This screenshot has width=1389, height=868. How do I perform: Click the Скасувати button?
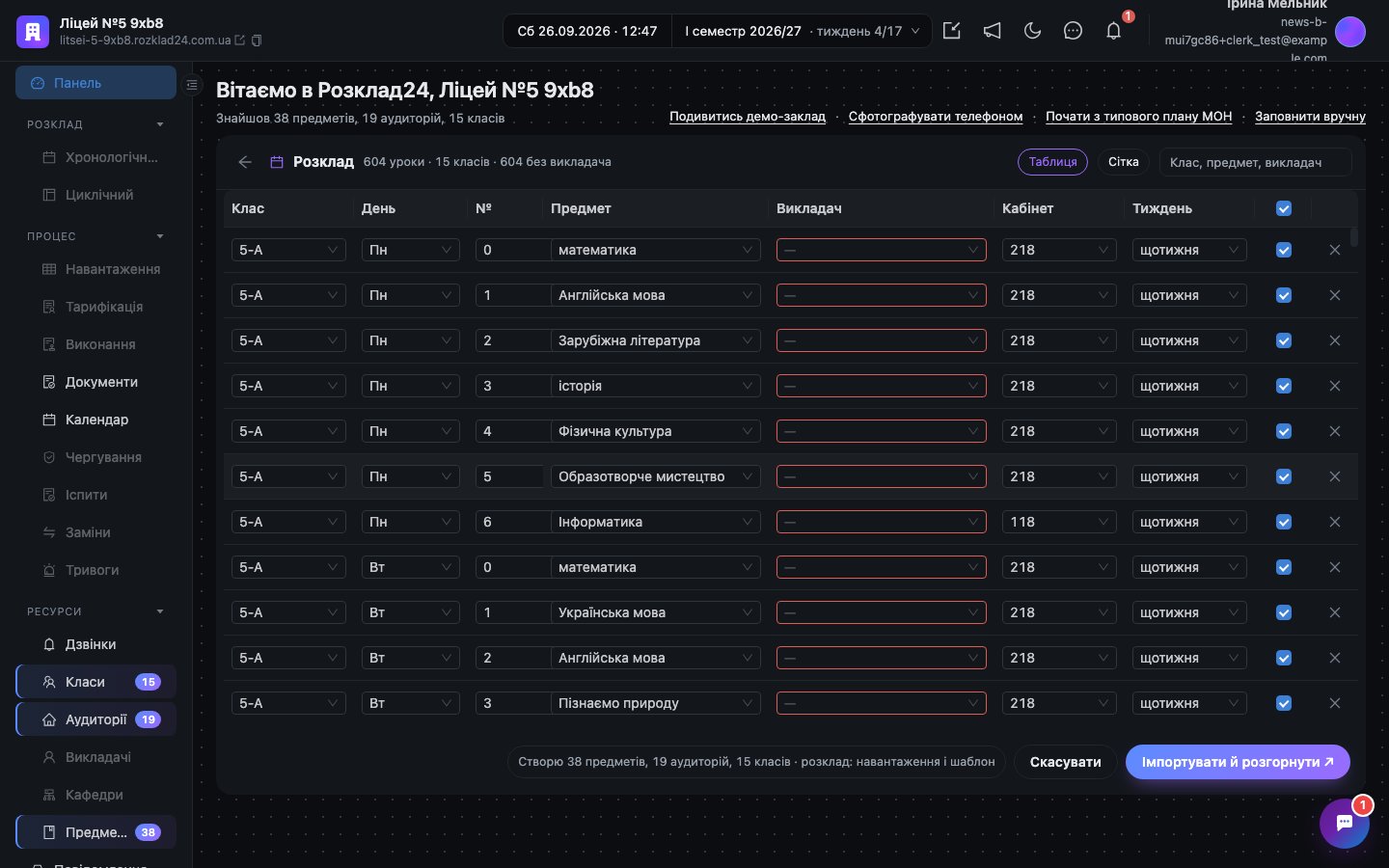coord(1065,762)
